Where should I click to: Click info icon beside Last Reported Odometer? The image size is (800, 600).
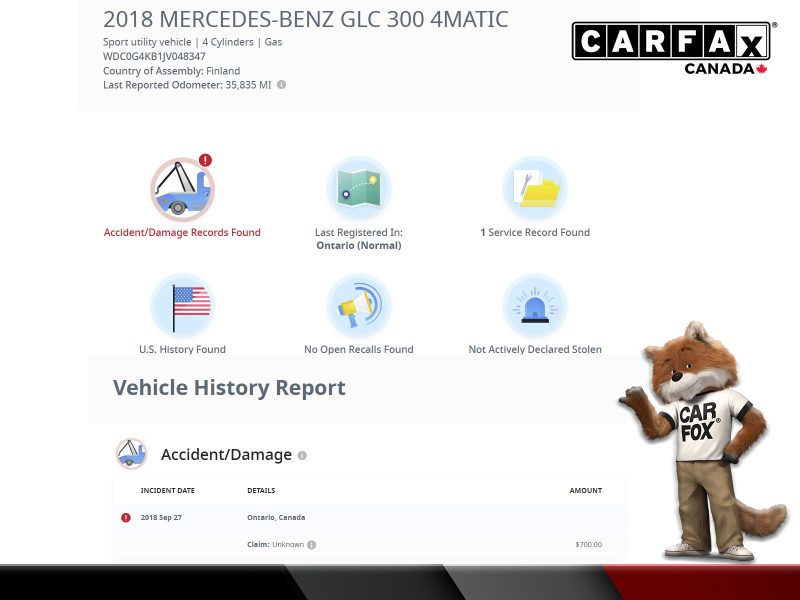pos(281,85)
